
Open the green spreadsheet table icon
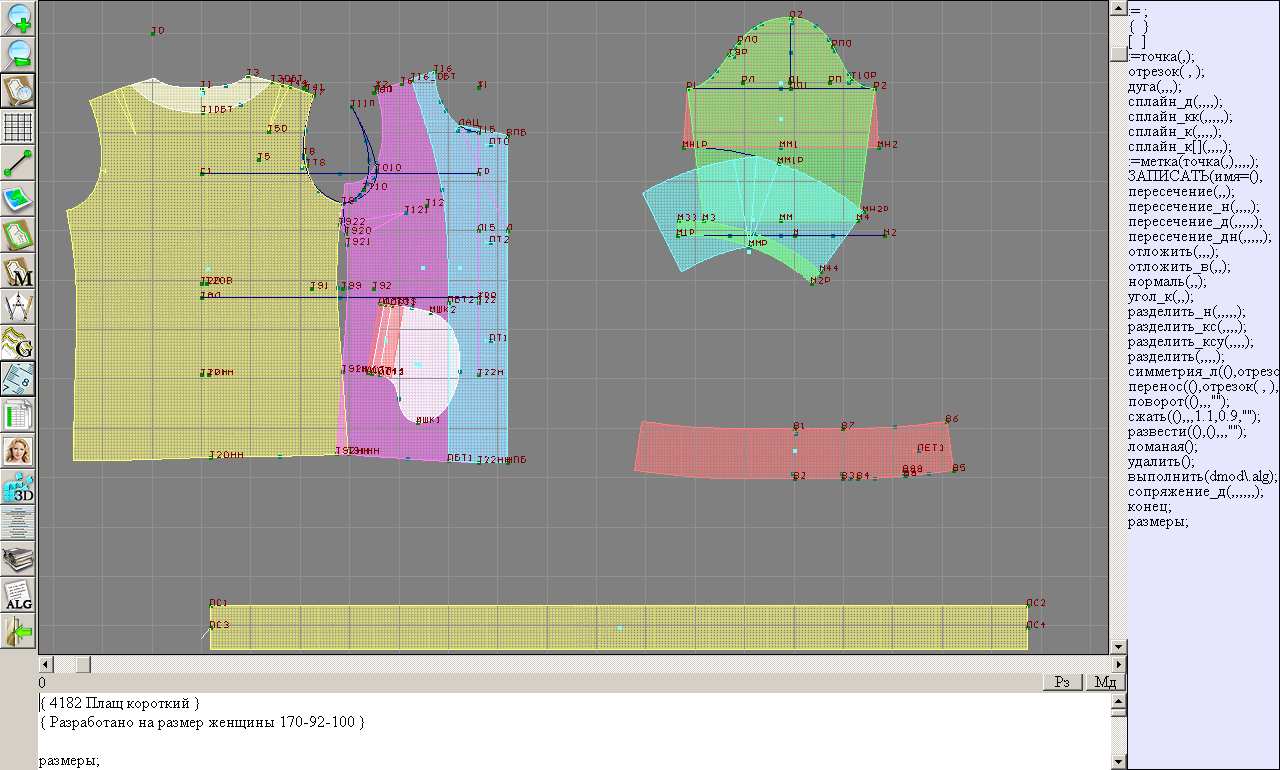[19, 414]
